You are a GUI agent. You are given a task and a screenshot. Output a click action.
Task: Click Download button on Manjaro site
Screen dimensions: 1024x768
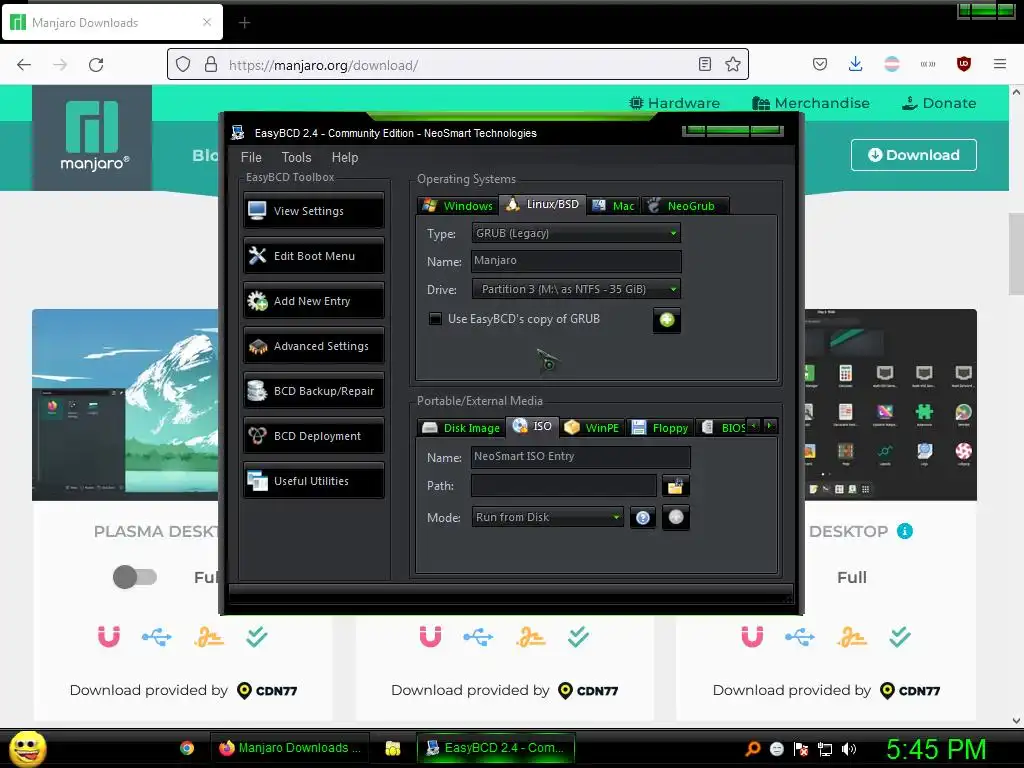point(914,155)
